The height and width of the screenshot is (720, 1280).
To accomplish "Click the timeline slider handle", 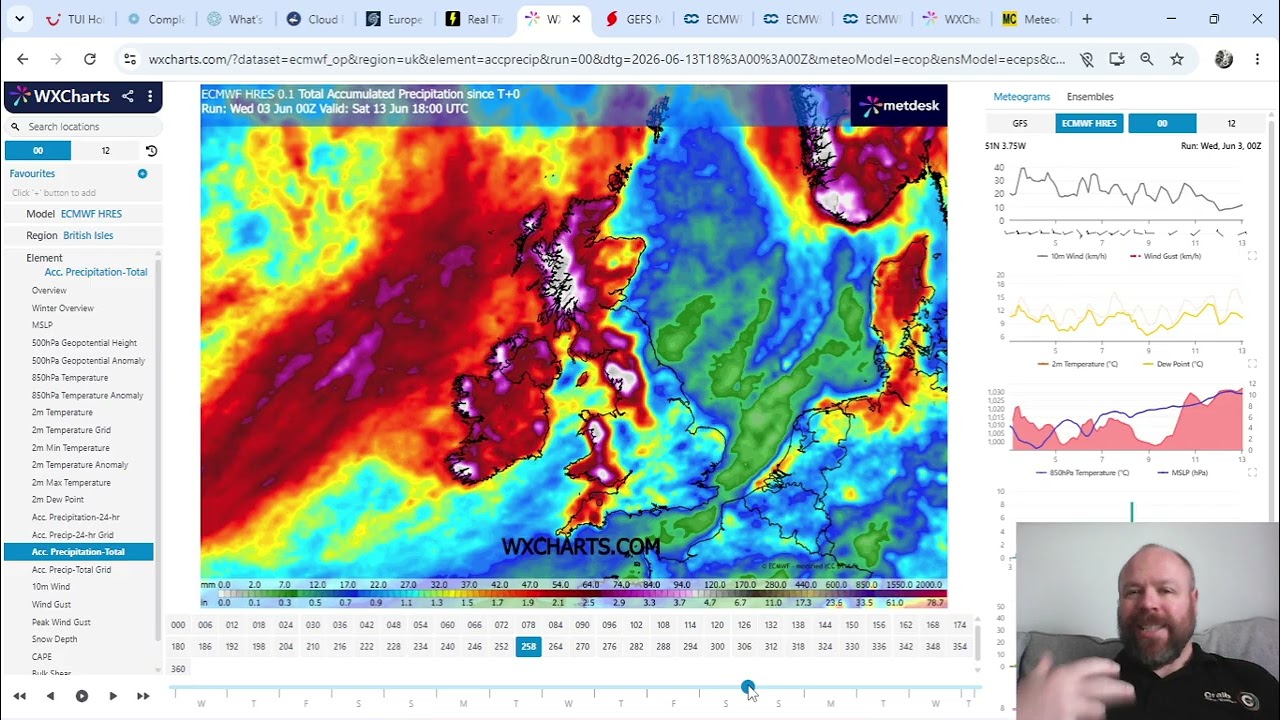I will [748, 687].
